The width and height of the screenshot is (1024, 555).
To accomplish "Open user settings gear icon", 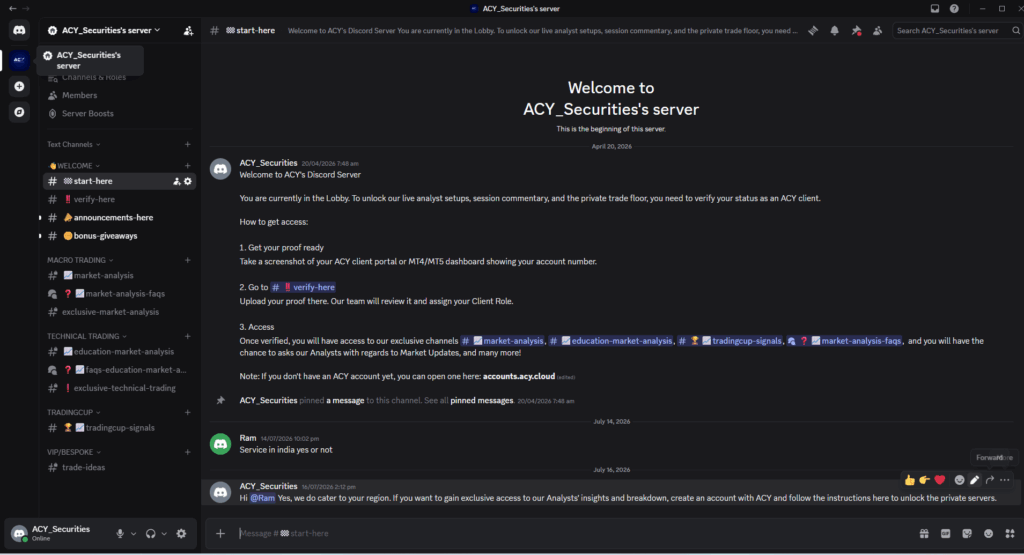I will [x=182, y=533].
